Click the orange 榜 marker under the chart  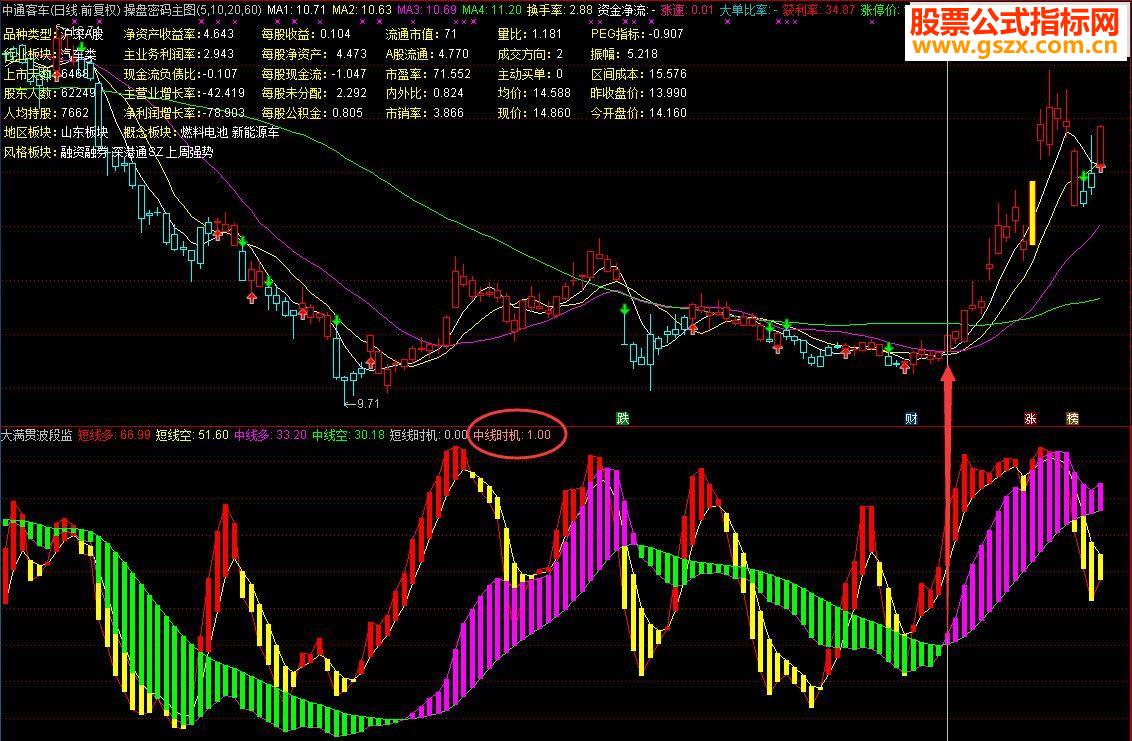tap(1073, 418)
